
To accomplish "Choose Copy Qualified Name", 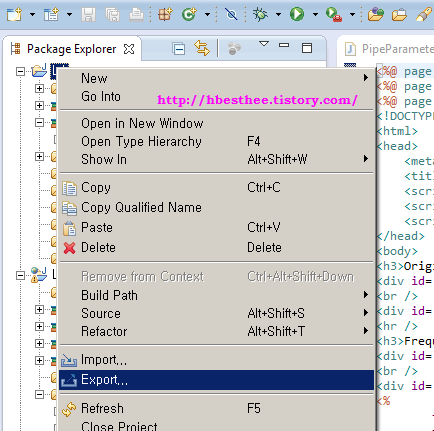I will 216,208.
